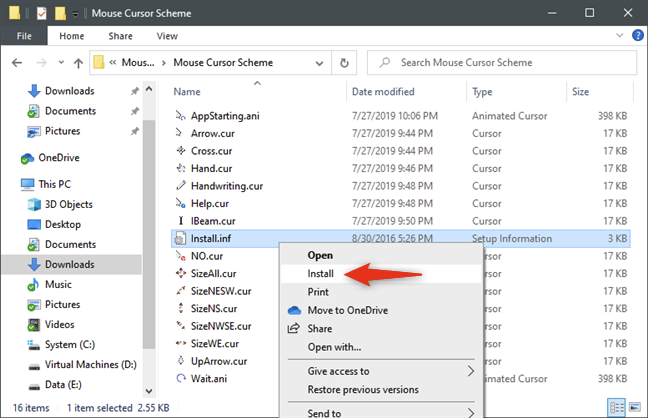Click the Properties quick access icon
648x418 pixels.
coord(42,13)
